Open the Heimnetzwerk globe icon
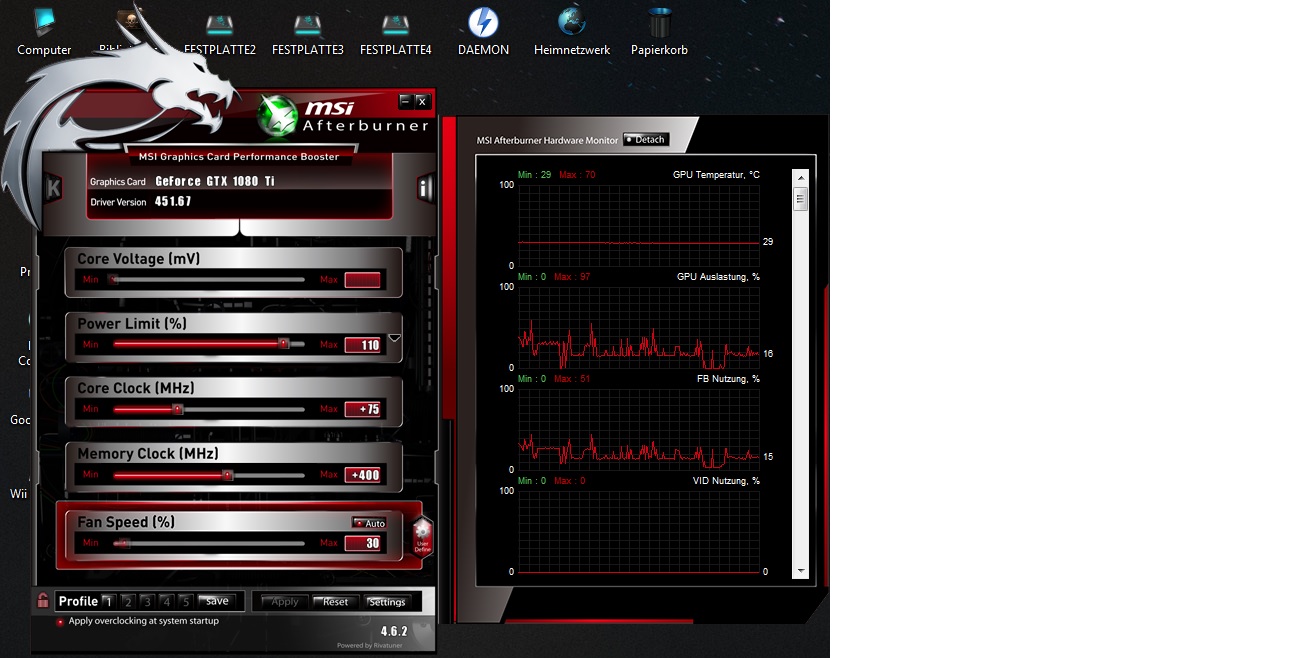 coord(572,31)
